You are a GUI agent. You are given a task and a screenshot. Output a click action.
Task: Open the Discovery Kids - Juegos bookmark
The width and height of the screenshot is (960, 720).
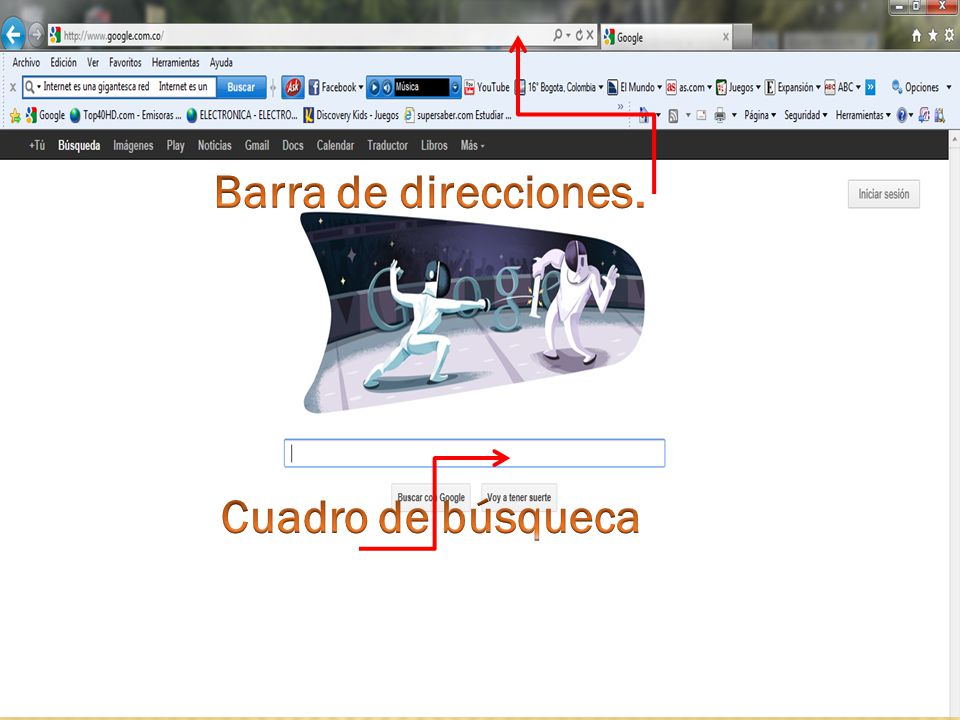point(351,115)
